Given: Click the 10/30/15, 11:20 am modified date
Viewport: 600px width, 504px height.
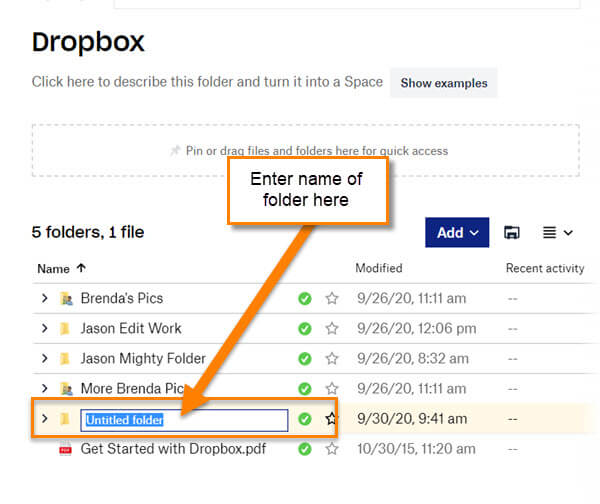Looking at the screenshot, I should [x=416, y=449].
